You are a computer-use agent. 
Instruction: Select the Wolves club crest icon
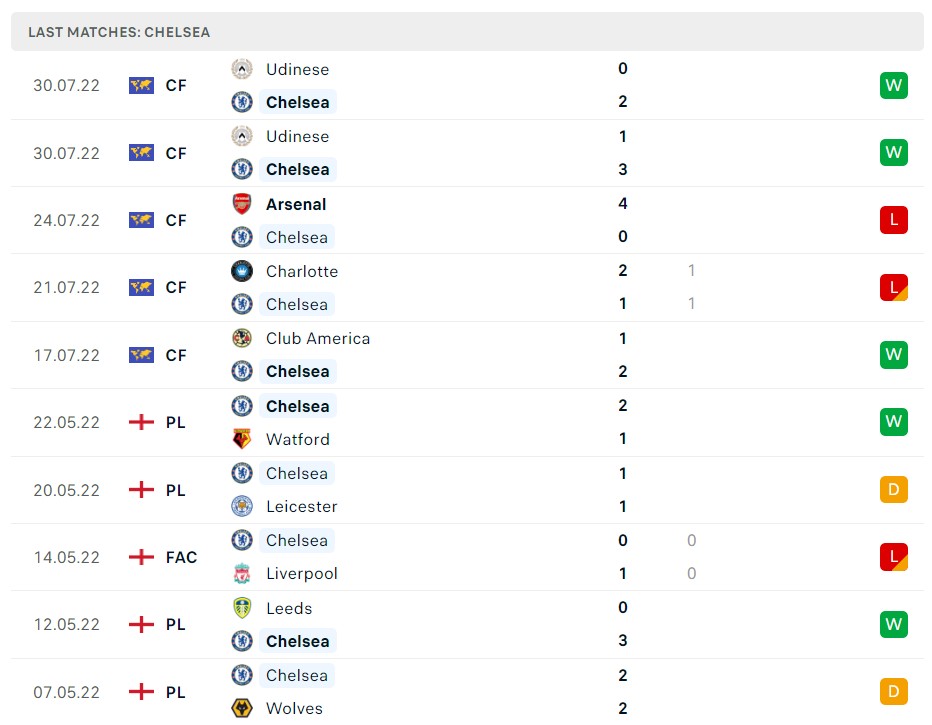(x=241, y=708)
